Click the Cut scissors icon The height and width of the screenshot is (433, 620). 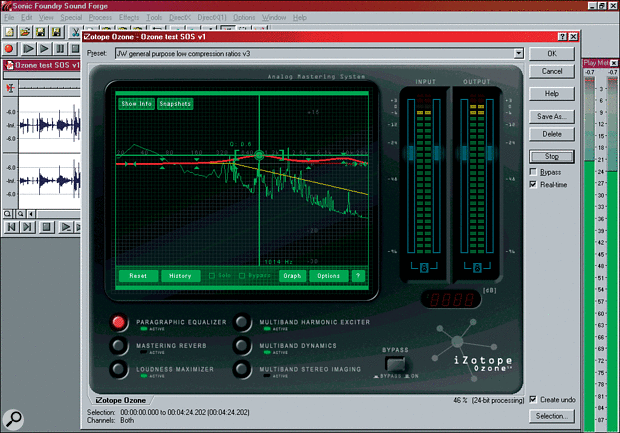[74, 32]
